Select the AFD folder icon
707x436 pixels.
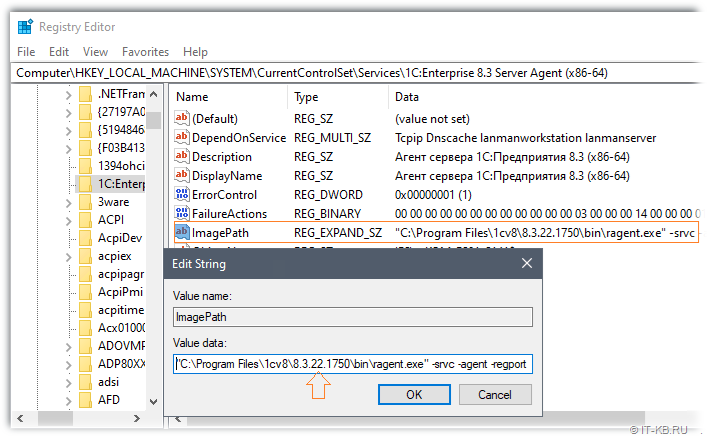[85, 400]
